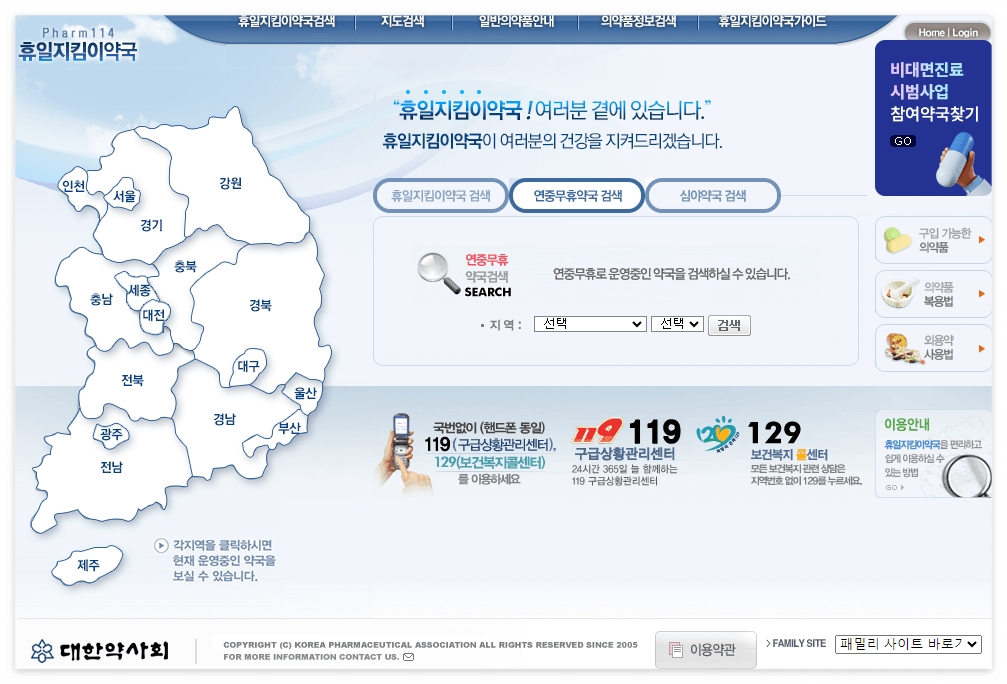Image resolution: width=1007 pixels, height=684 pixels.
Task: Select 부산 on the map
Action: (290, 428)
